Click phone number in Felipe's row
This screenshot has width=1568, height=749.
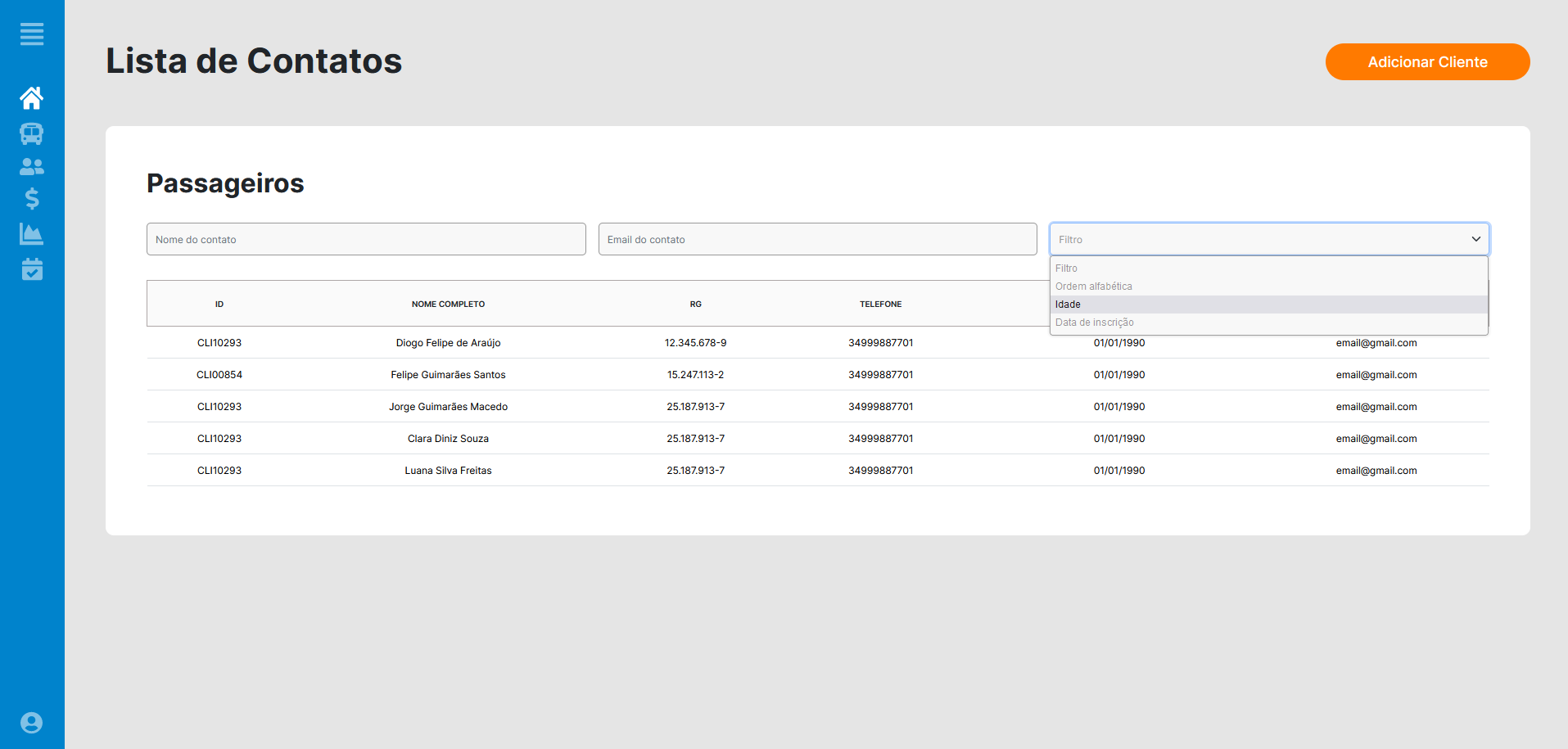pos(880,375)
